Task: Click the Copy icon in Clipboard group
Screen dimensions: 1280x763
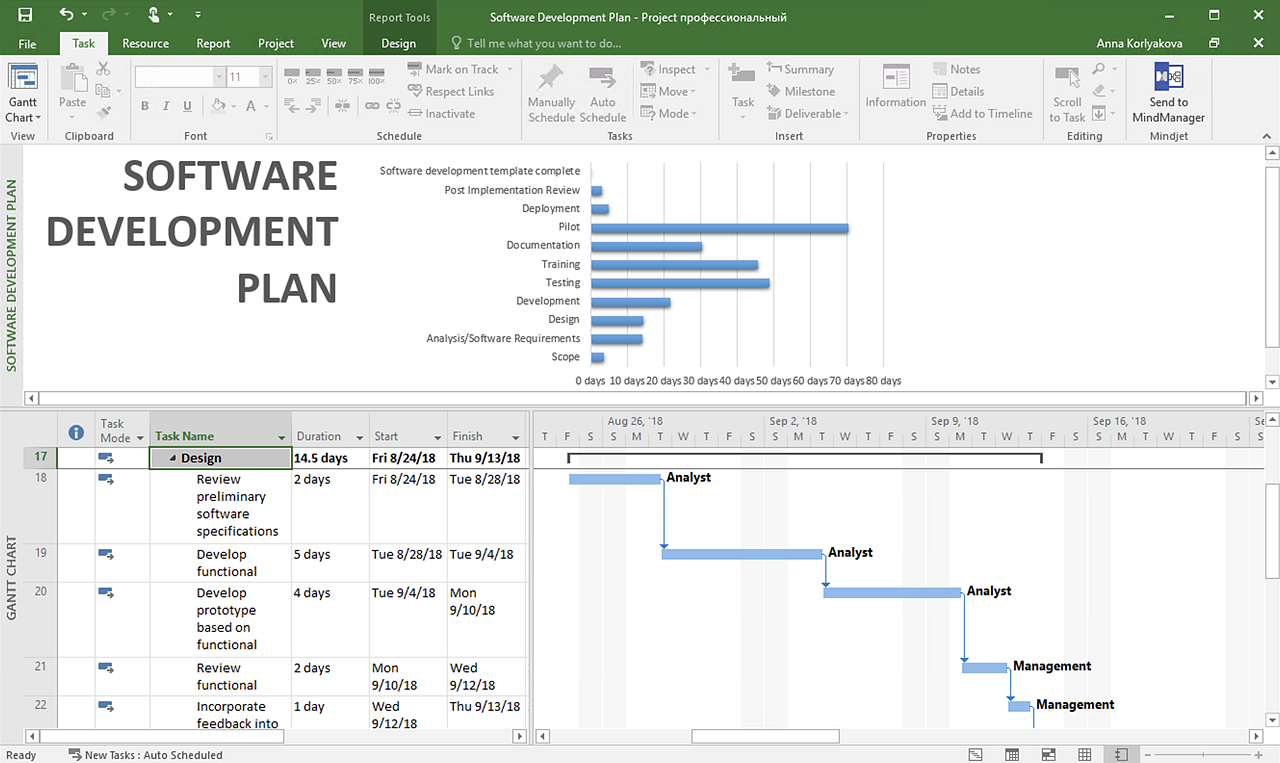Action: (103, 91)
